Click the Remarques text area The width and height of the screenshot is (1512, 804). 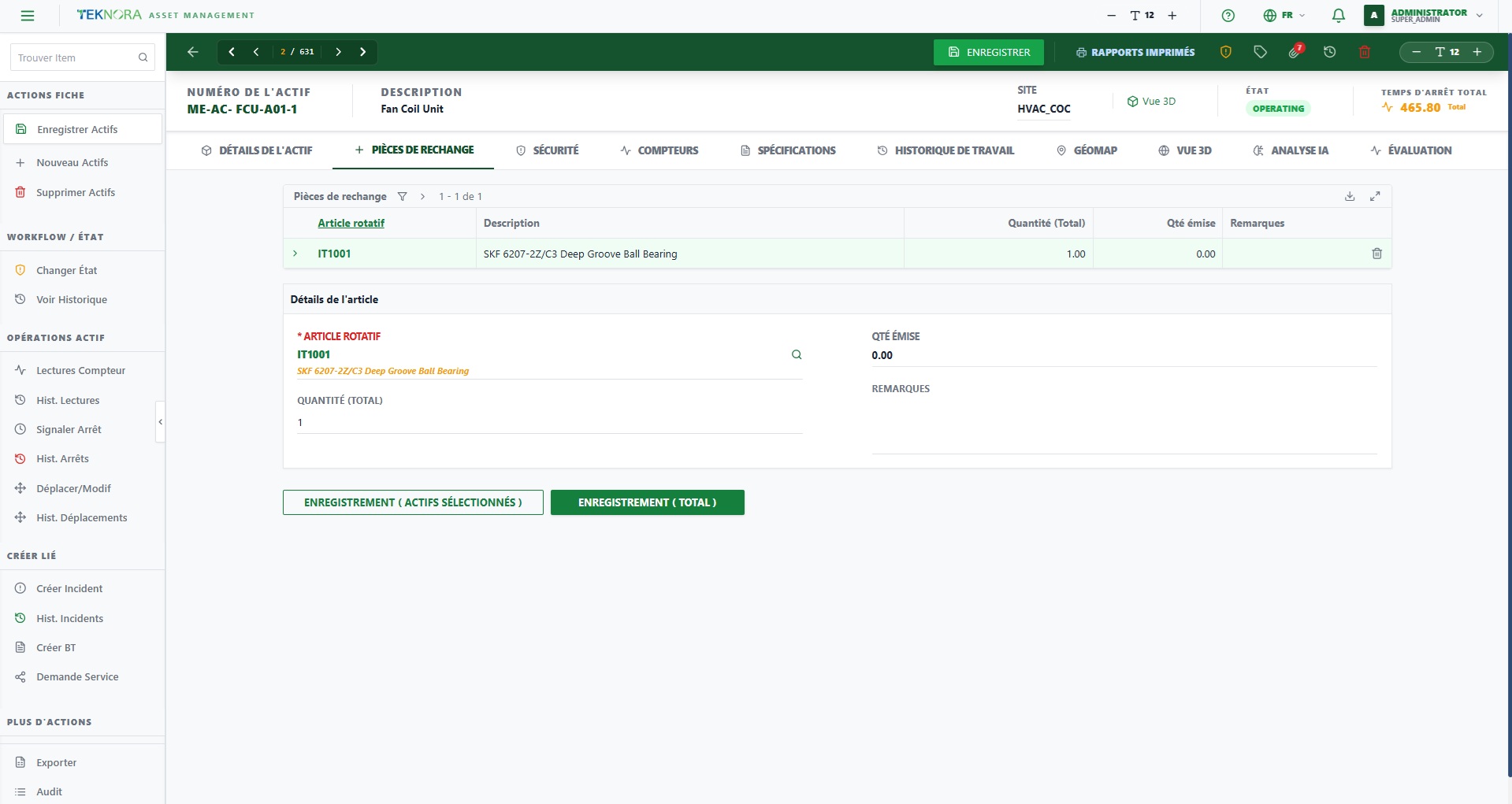point(1124,425)
